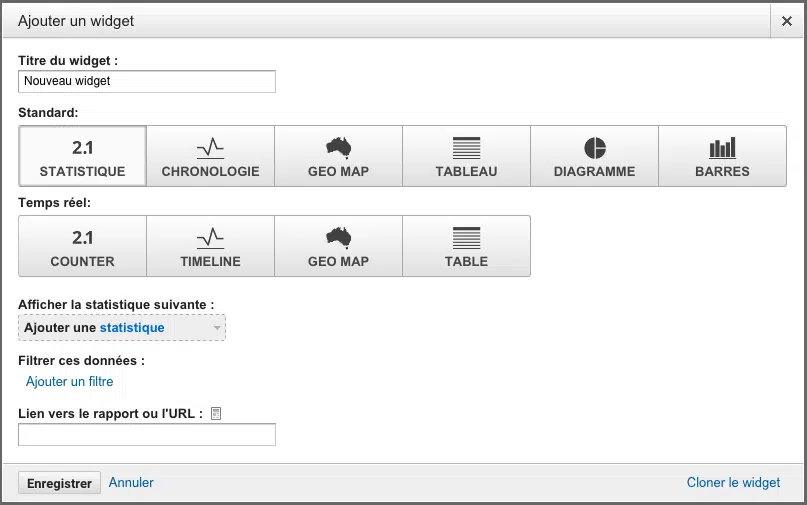Click the 'Ajouter un filtre' link
Screen dimensions: 807x505
coord(70,382)
